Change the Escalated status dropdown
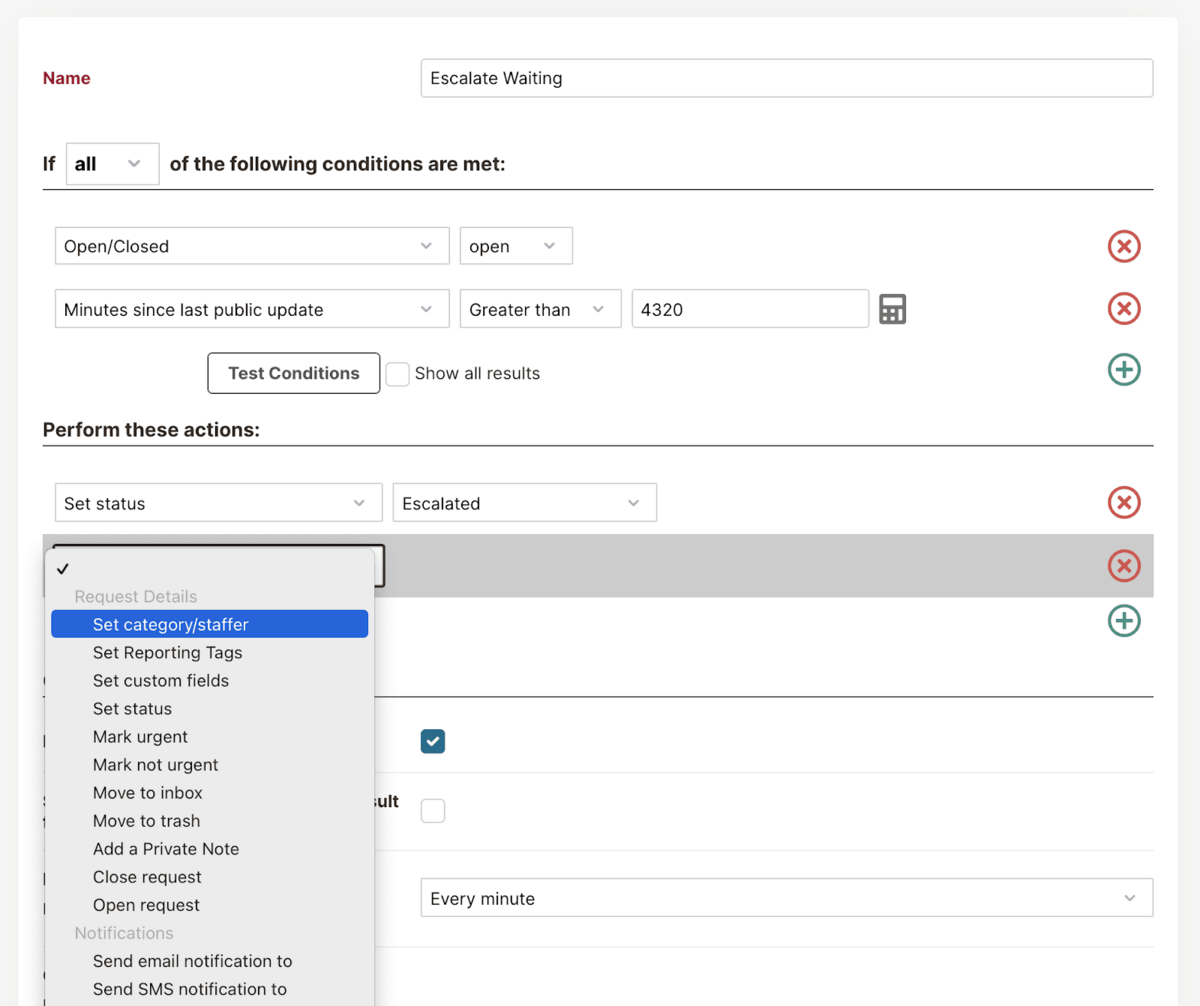The image size is (1200, 1006). click(524, 503)
